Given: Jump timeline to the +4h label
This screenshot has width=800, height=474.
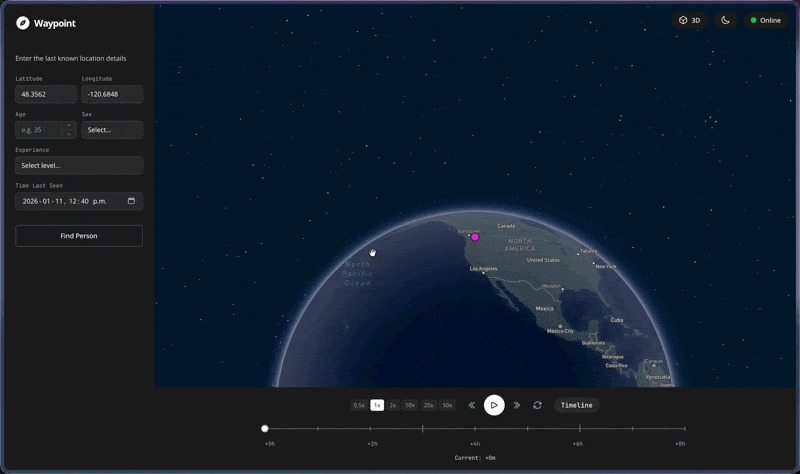Looking at the screenshot, I should click(x=475, y=444).
